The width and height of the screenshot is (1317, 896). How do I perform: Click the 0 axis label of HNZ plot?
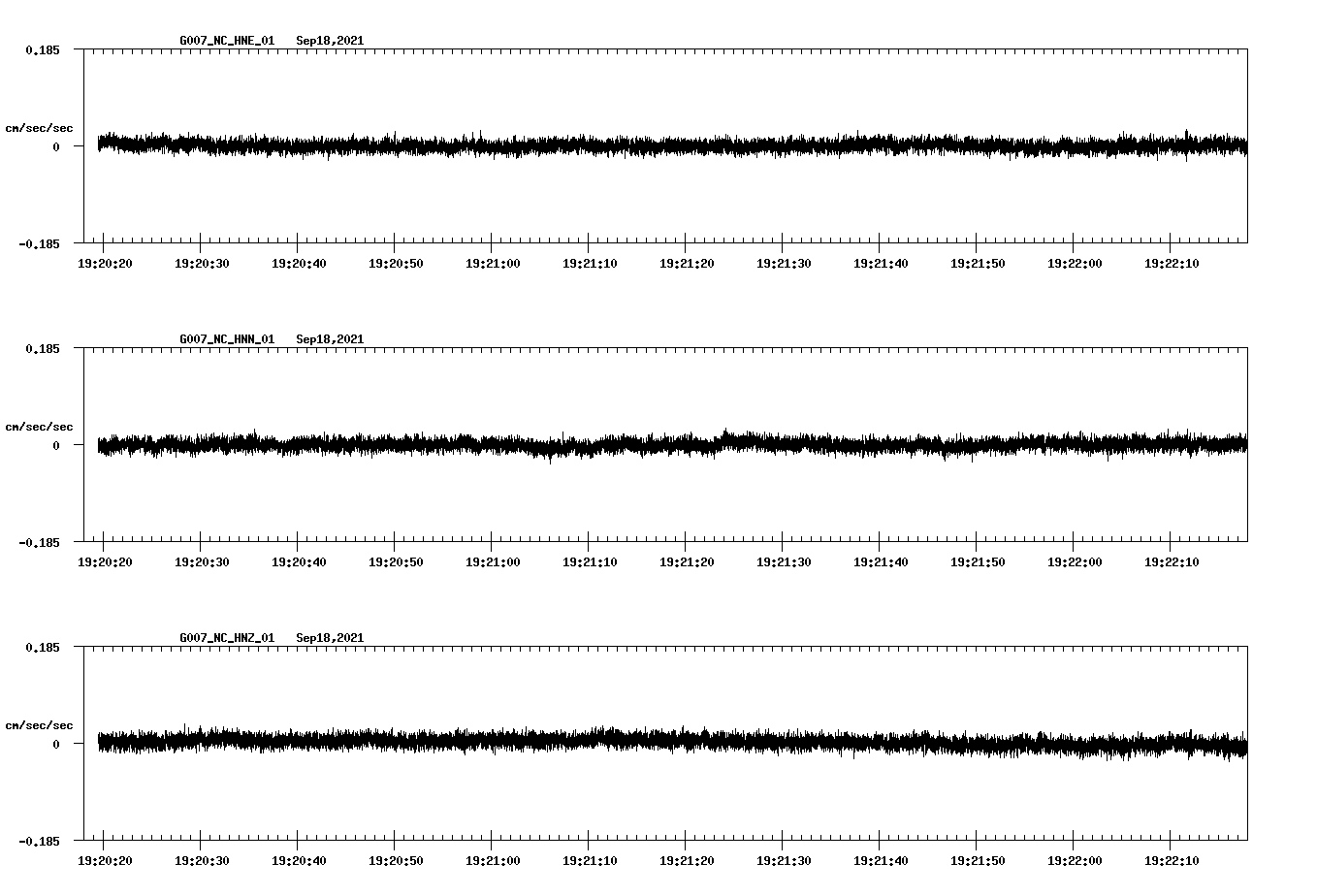coord(56,744)
